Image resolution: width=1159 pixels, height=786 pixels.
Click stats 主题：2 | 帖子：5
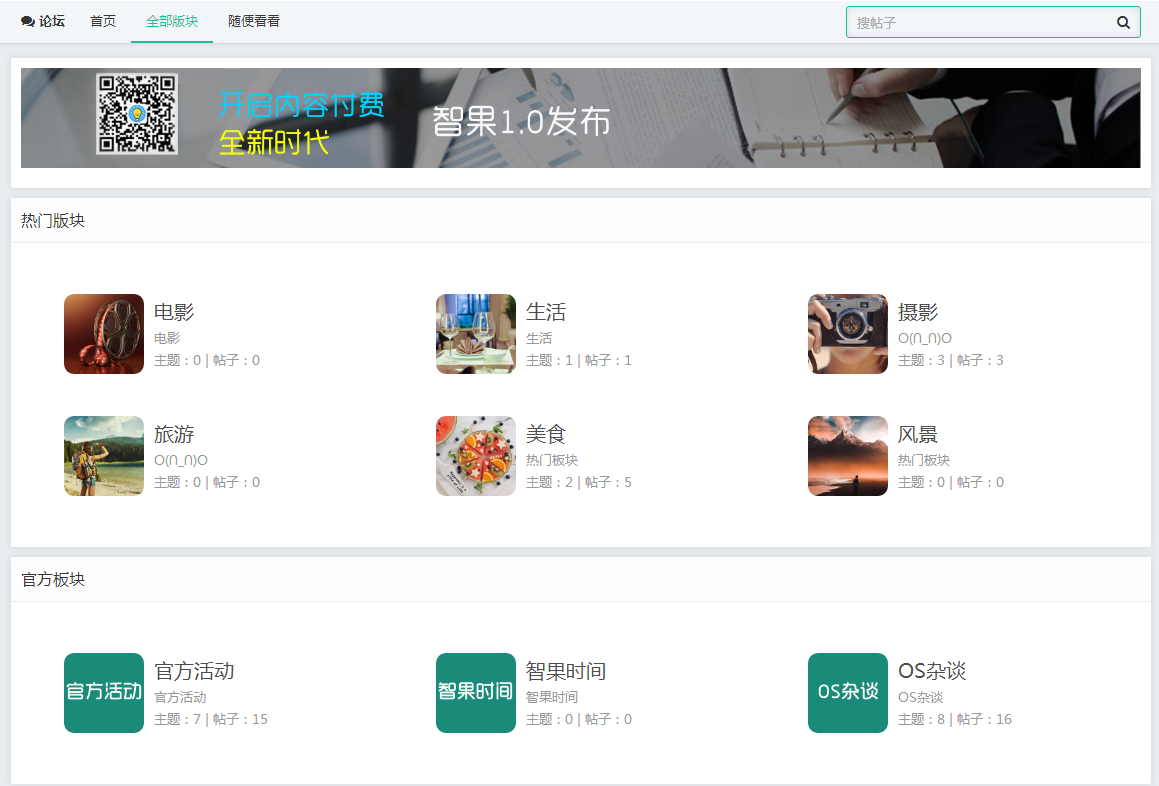579,482
